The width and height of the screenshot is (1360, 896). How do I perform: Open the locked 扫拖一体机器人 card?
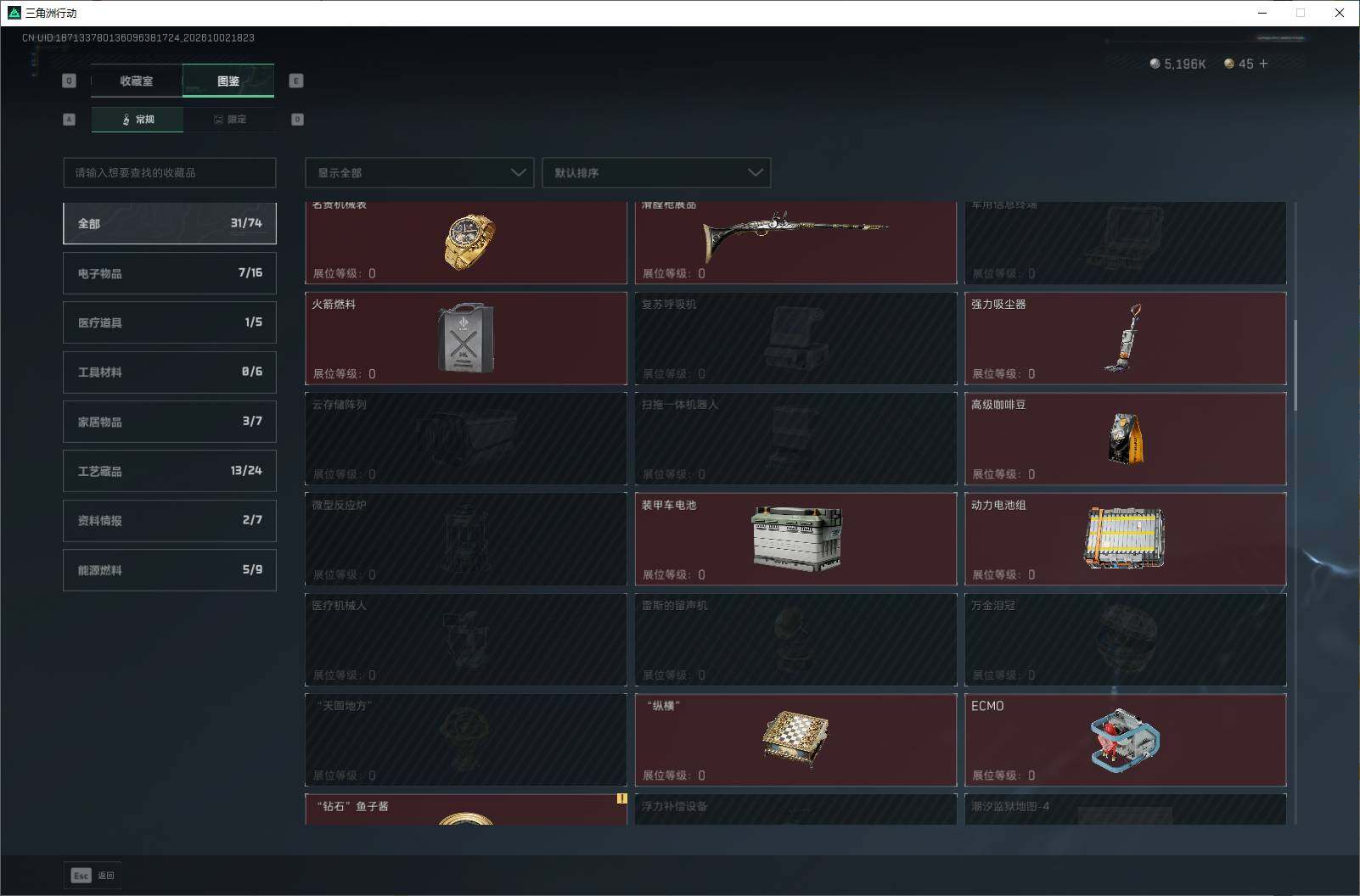[795, 439]
